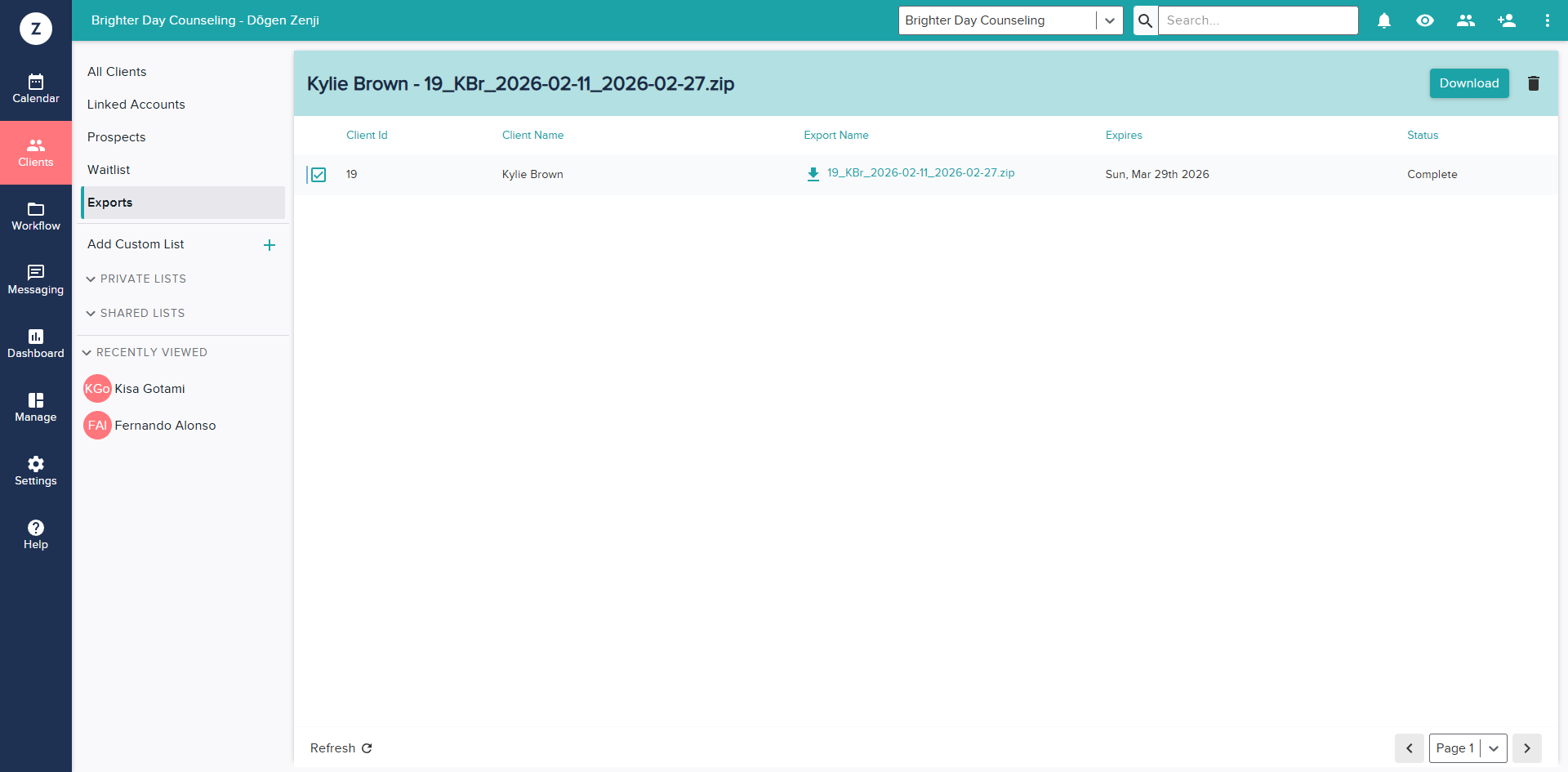This screenshot has height=772, width=1568.
Task: Open 19_KBr_2026-02-11_2026-02-27.zip link
Action: [x=920, y=173]
